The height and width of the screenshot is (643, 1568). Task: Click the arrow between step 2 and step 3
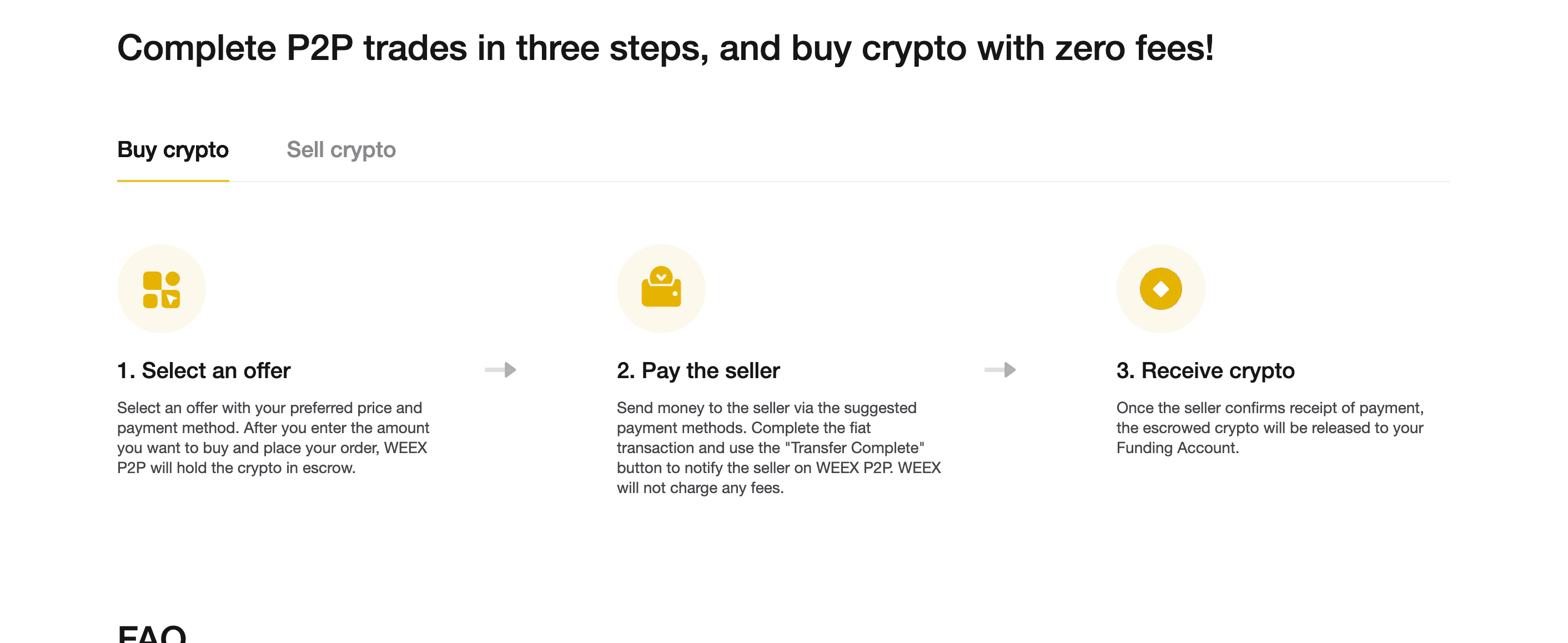point(1001,370)
